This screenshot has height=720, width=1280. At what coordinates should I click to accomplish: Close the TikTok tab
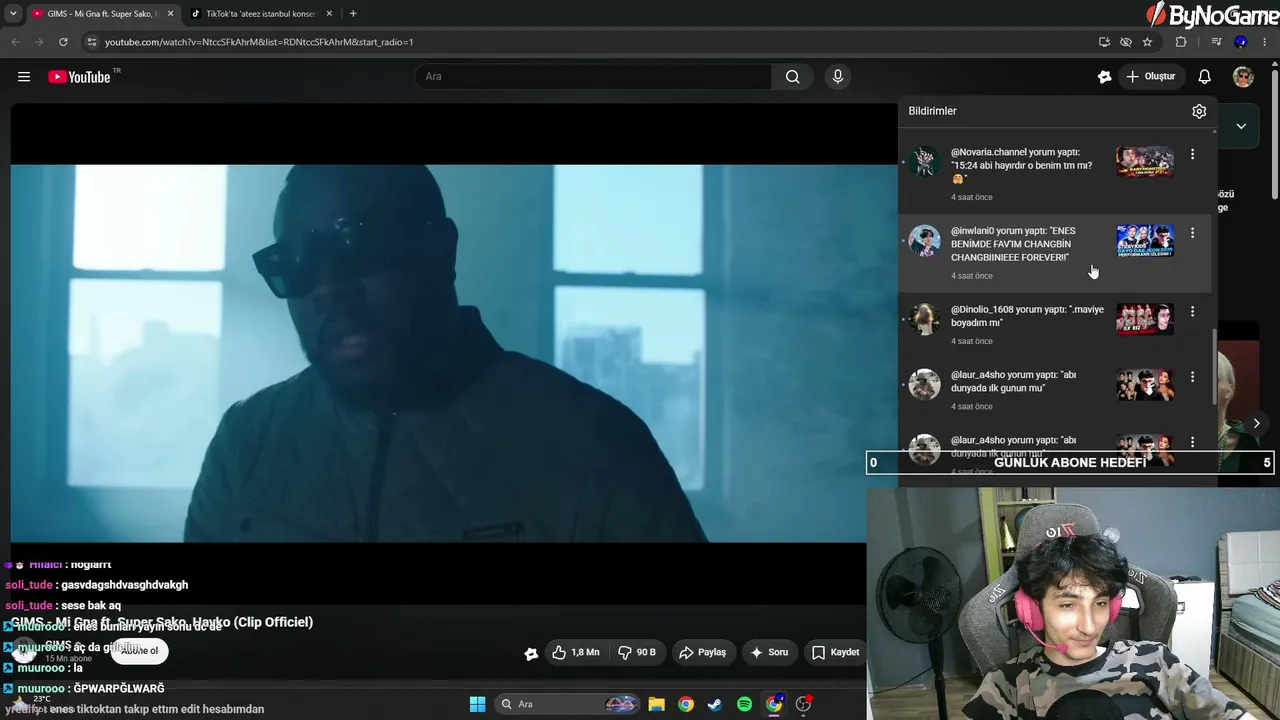[330, 14]
